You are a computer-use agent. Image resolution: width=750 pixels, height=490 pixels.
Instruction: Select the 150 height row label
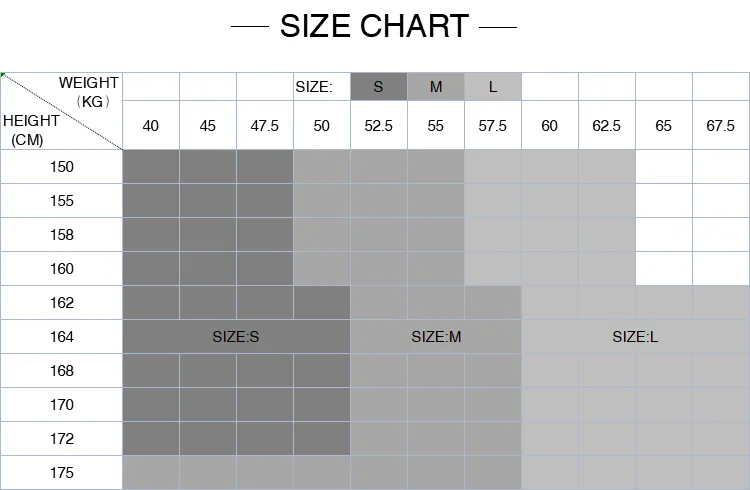coord(62,167)
